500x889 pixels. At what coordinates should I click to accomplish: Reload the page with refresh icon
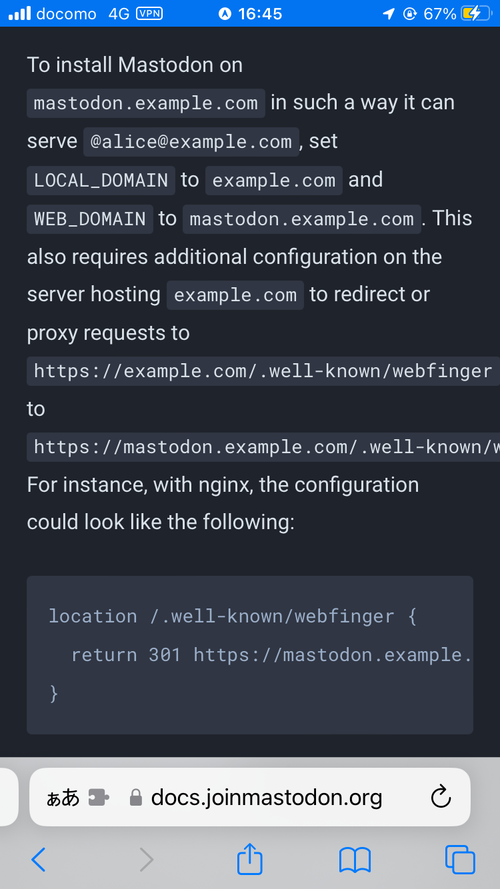click(x=440, y=797)
